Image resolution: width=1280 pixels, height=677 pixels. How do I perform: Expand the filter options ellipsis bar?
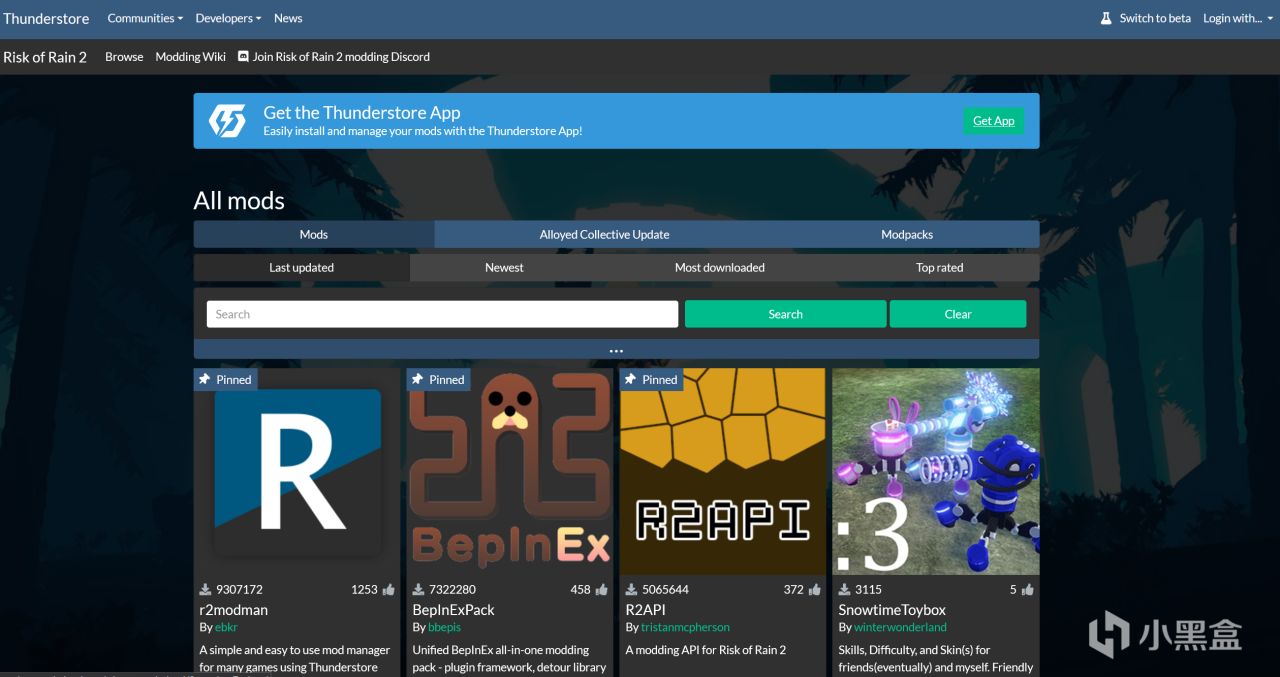pyautogui.click(x=616, y=350)
